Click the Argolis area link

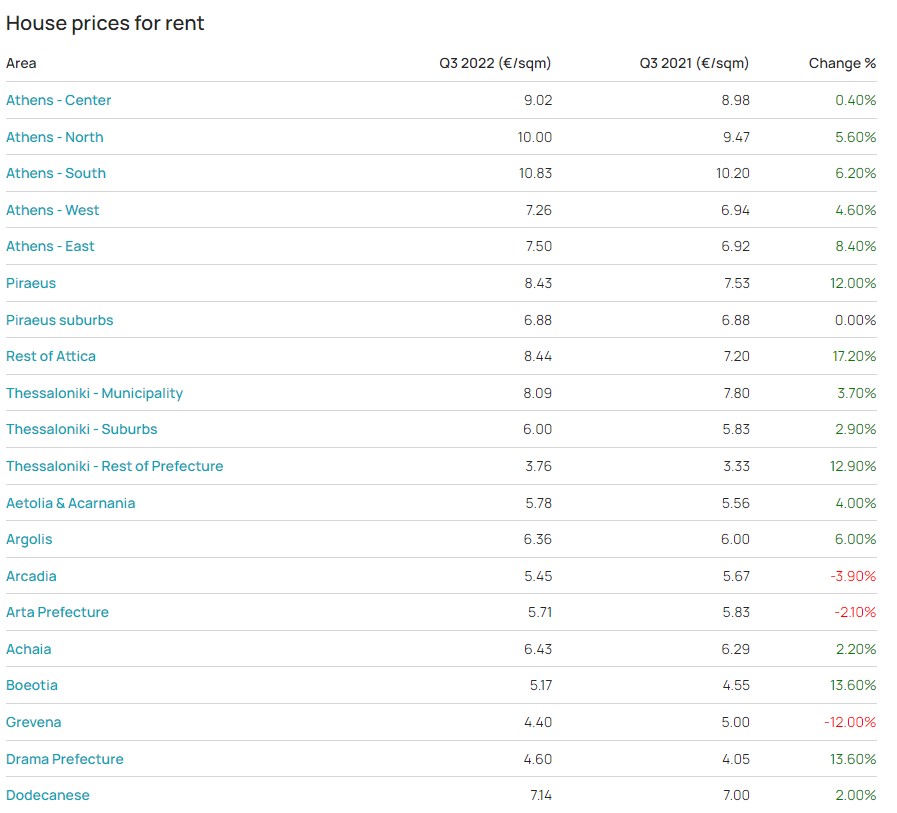[x=29, y=540]
